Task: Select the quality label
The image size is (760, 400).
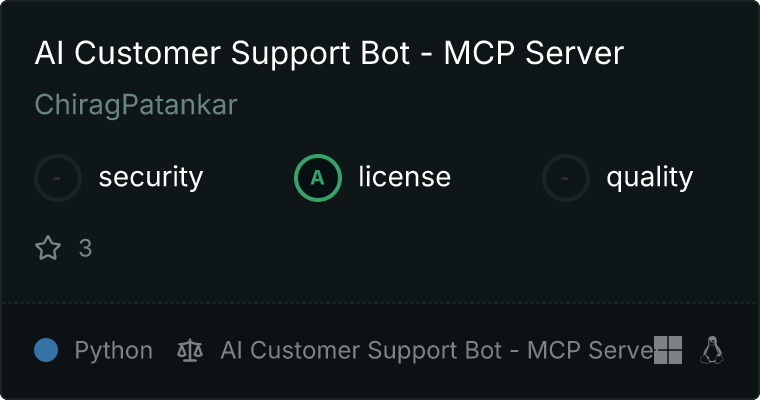Action: click(x=649, y=177)
